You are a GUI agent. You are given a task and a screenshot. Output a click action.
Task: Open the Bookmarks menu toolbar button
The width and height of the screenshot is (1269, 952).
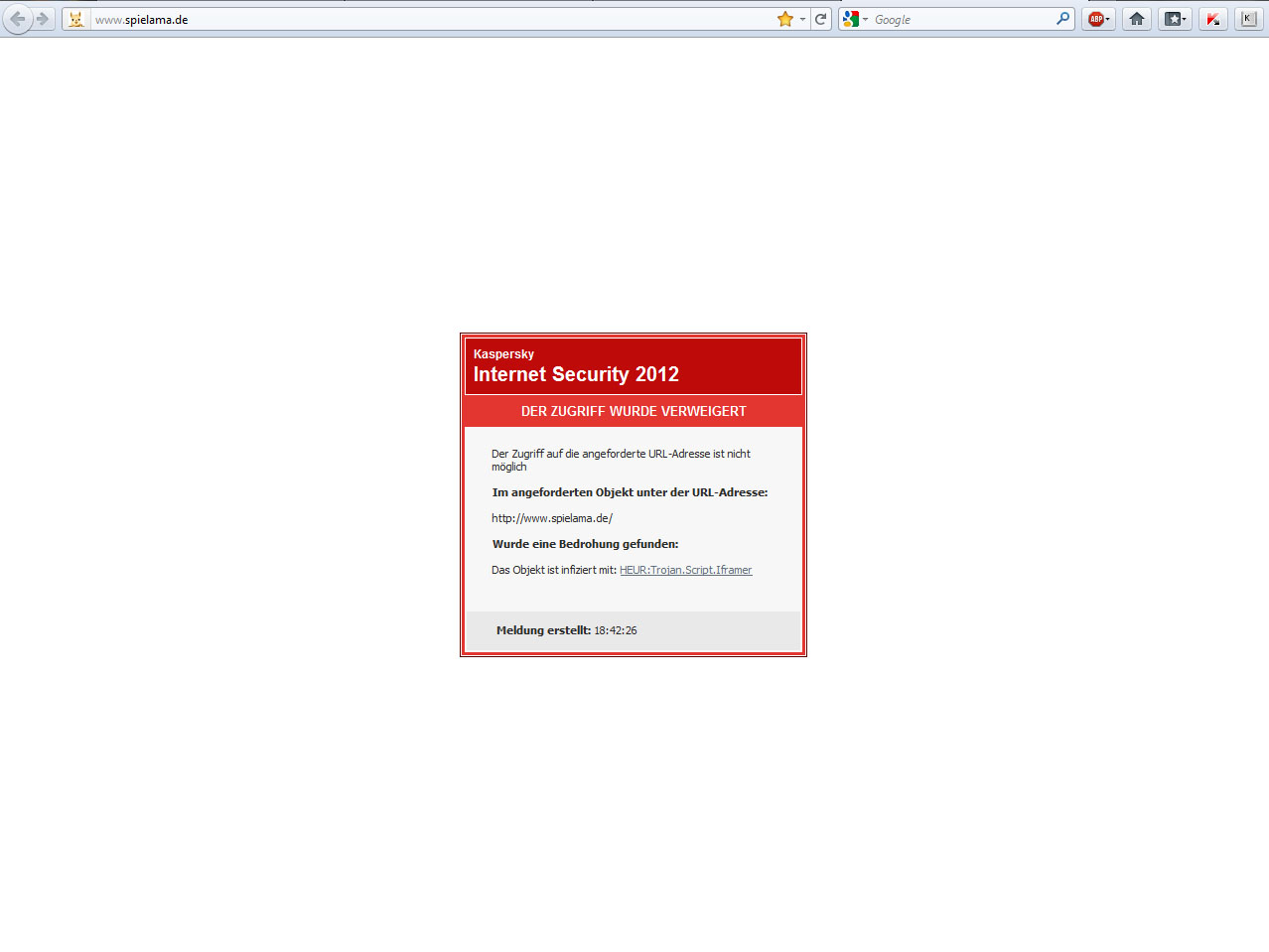click(x=1175, y=19)
